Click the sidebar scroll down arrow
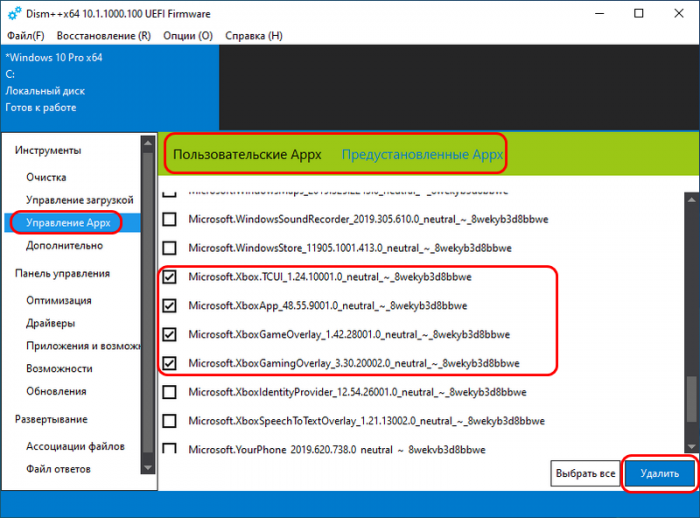The image size is (700, 518). click(x=148, y=468)
